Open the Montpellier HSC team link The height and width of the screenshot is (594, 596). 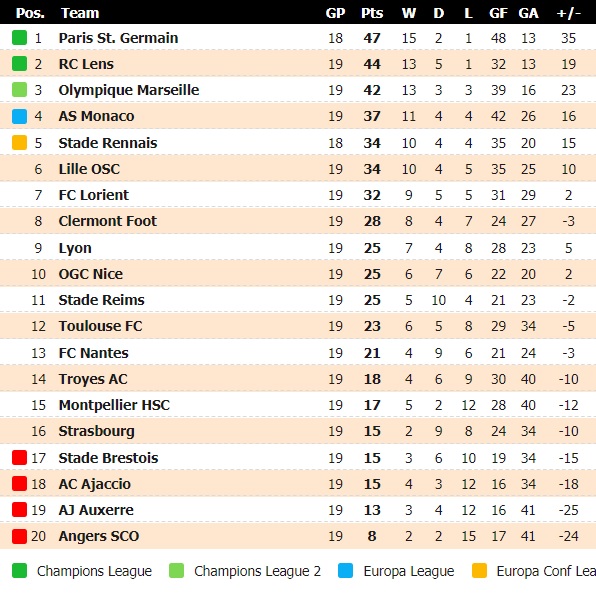(114, 405)
